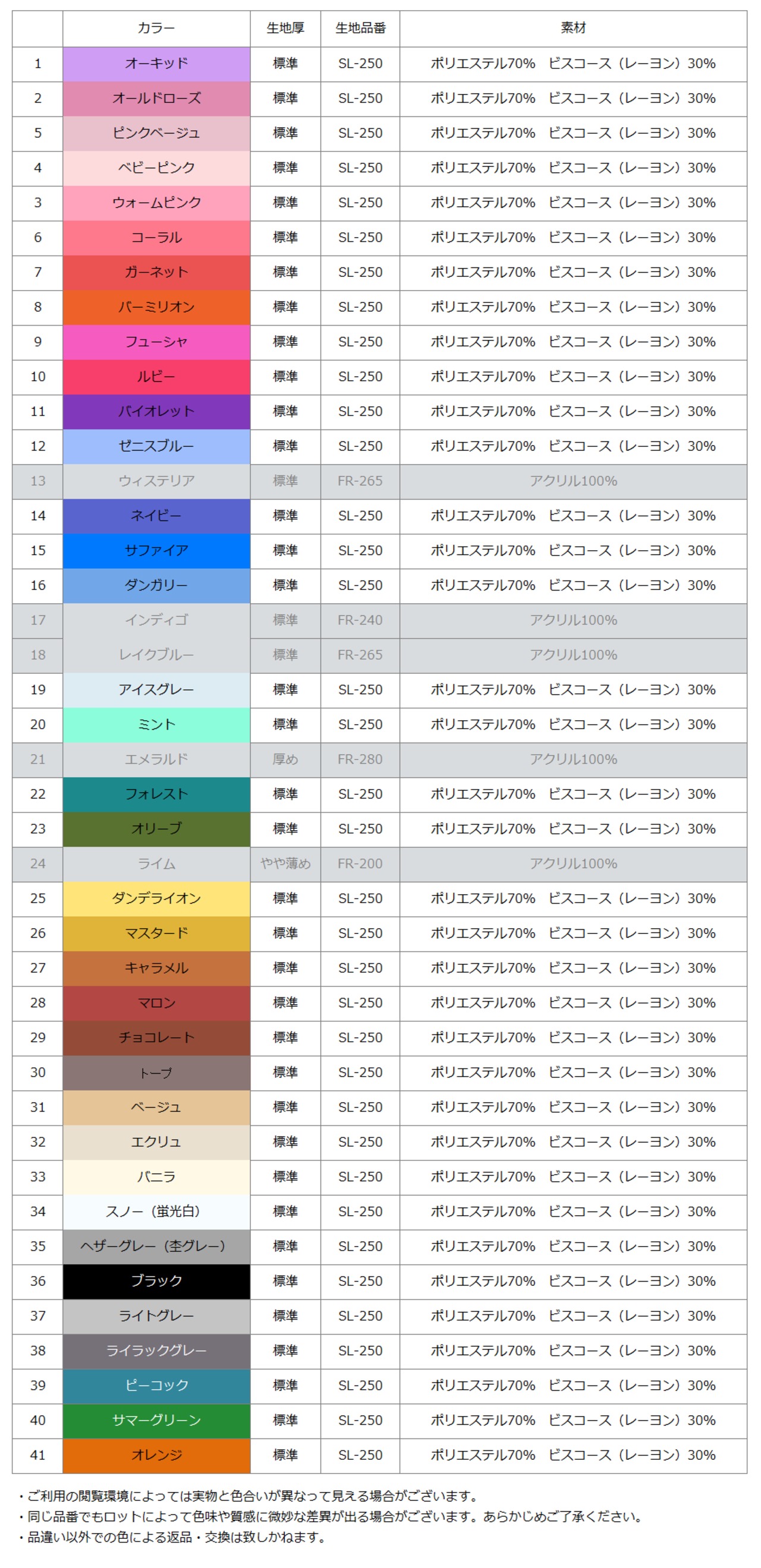Click the チョコレート brown swatch
The height and width of the screenshot is (1568, 761).
pyautogui.click(x=156, y=1038)
